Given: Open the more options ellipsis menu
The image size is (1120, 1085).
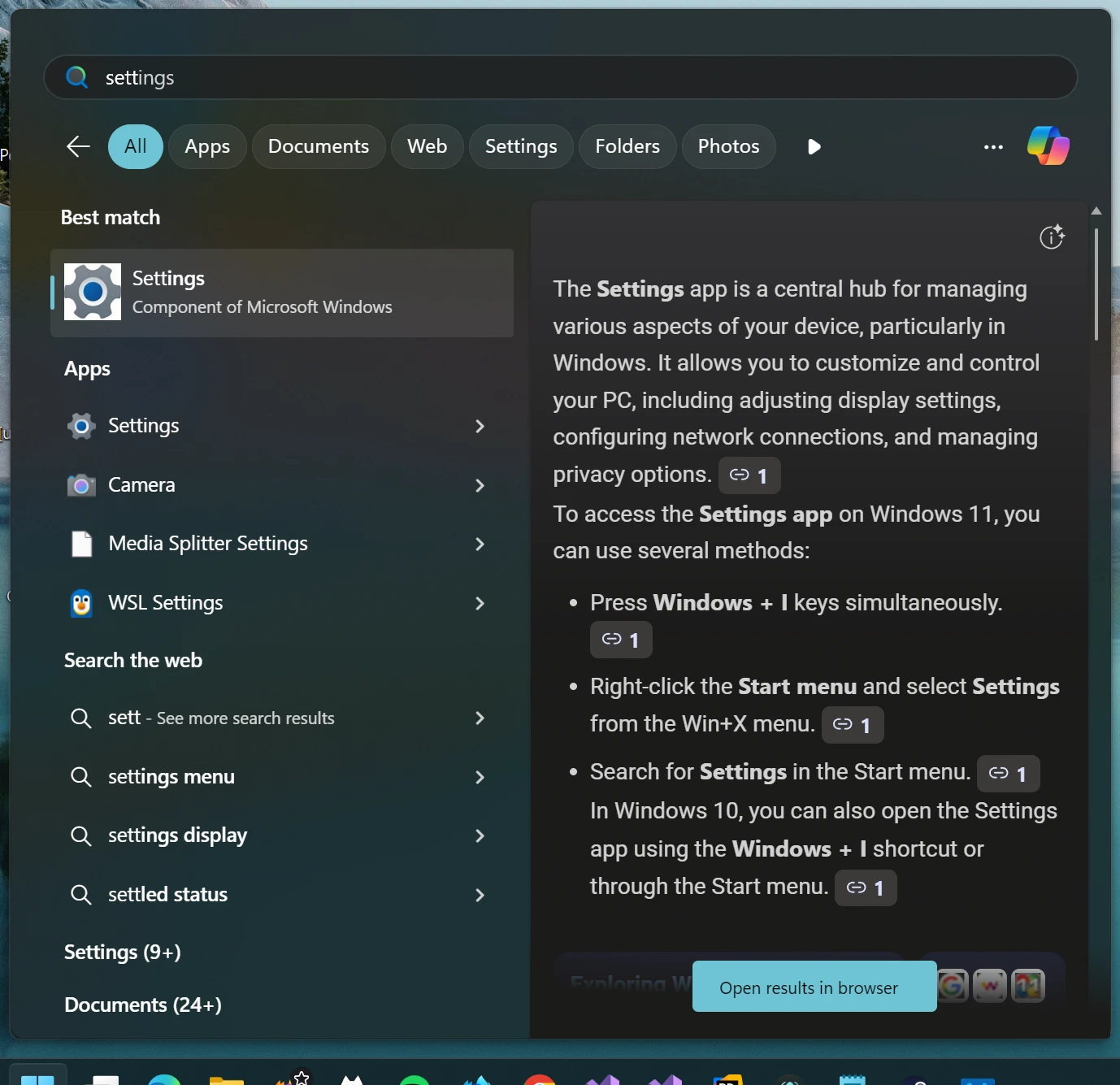Looking at the screenshot, I should 992,146.
